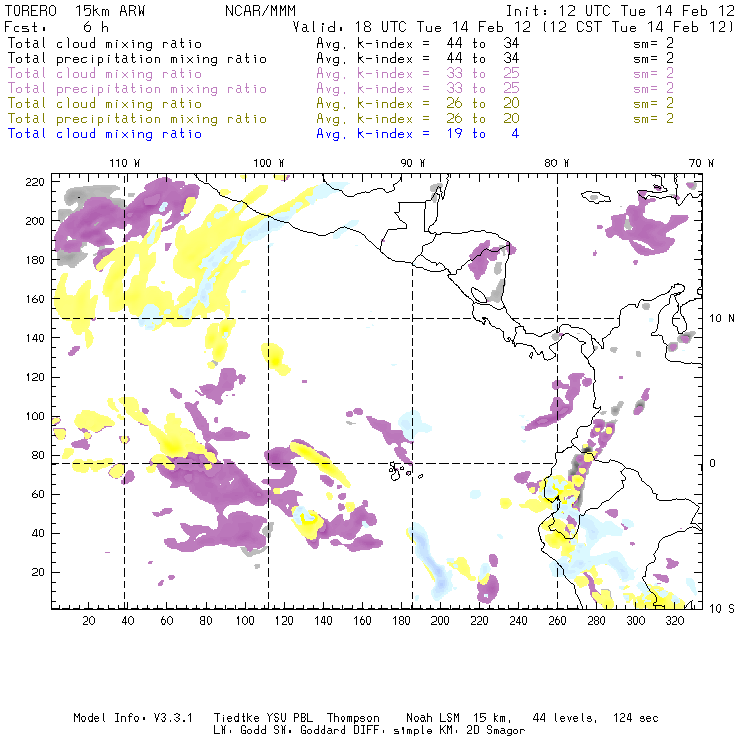Click the "10 N" latitude label
This screenshot has height=740, width=740.
point(722,319)
